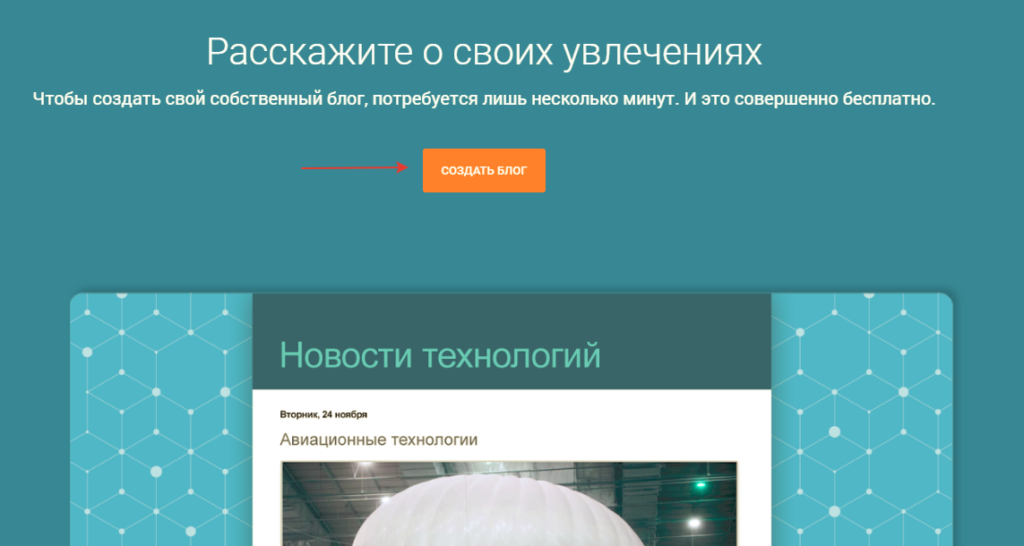Click the orange СОЗДАТЬ БЛОГ button
Image resolution: width=1024 pixels, height=546 pixels.
[484, 170]
